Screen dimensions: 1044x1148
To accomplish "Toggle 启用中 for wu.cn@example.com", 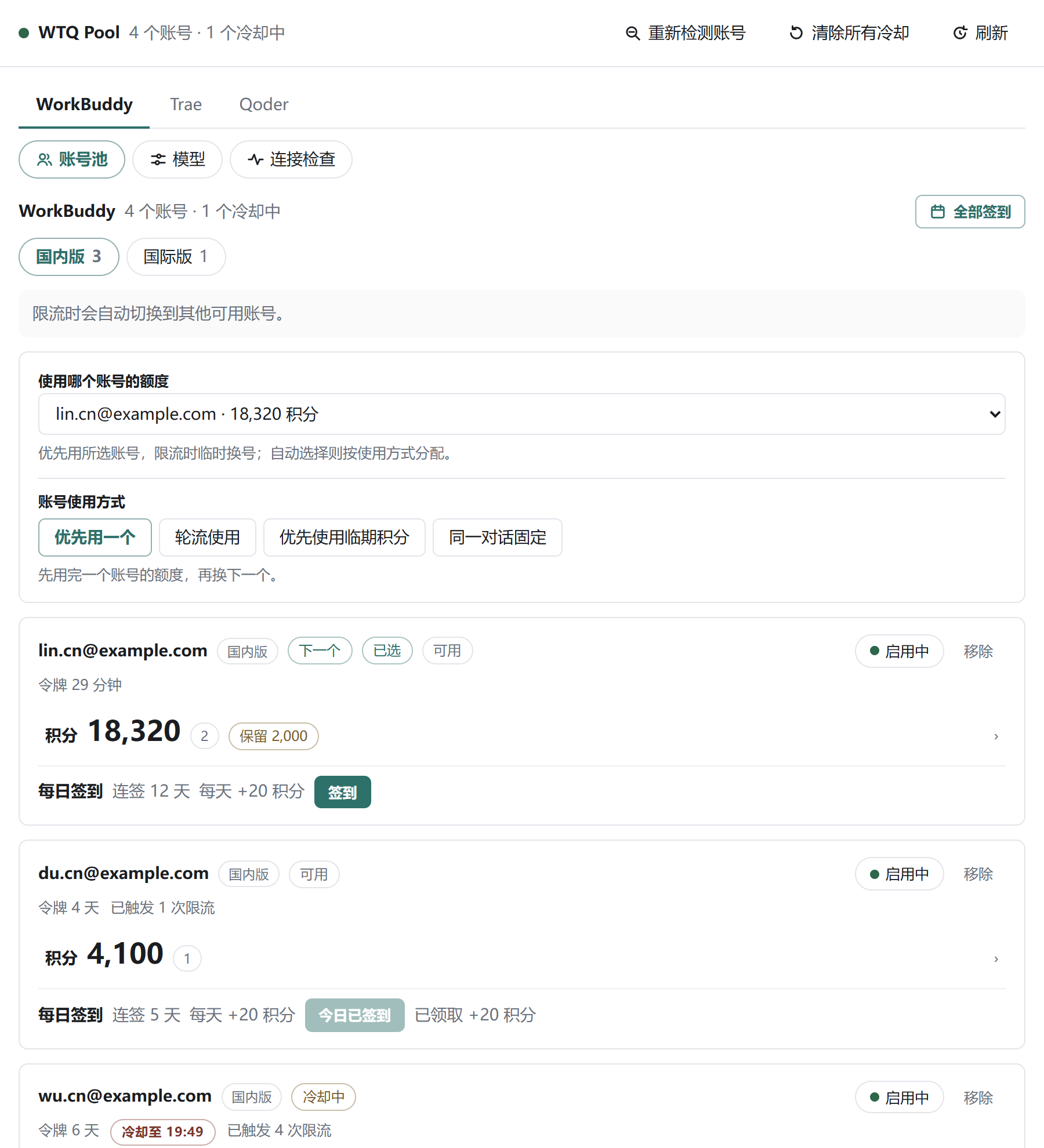I will pos(899,1097).
